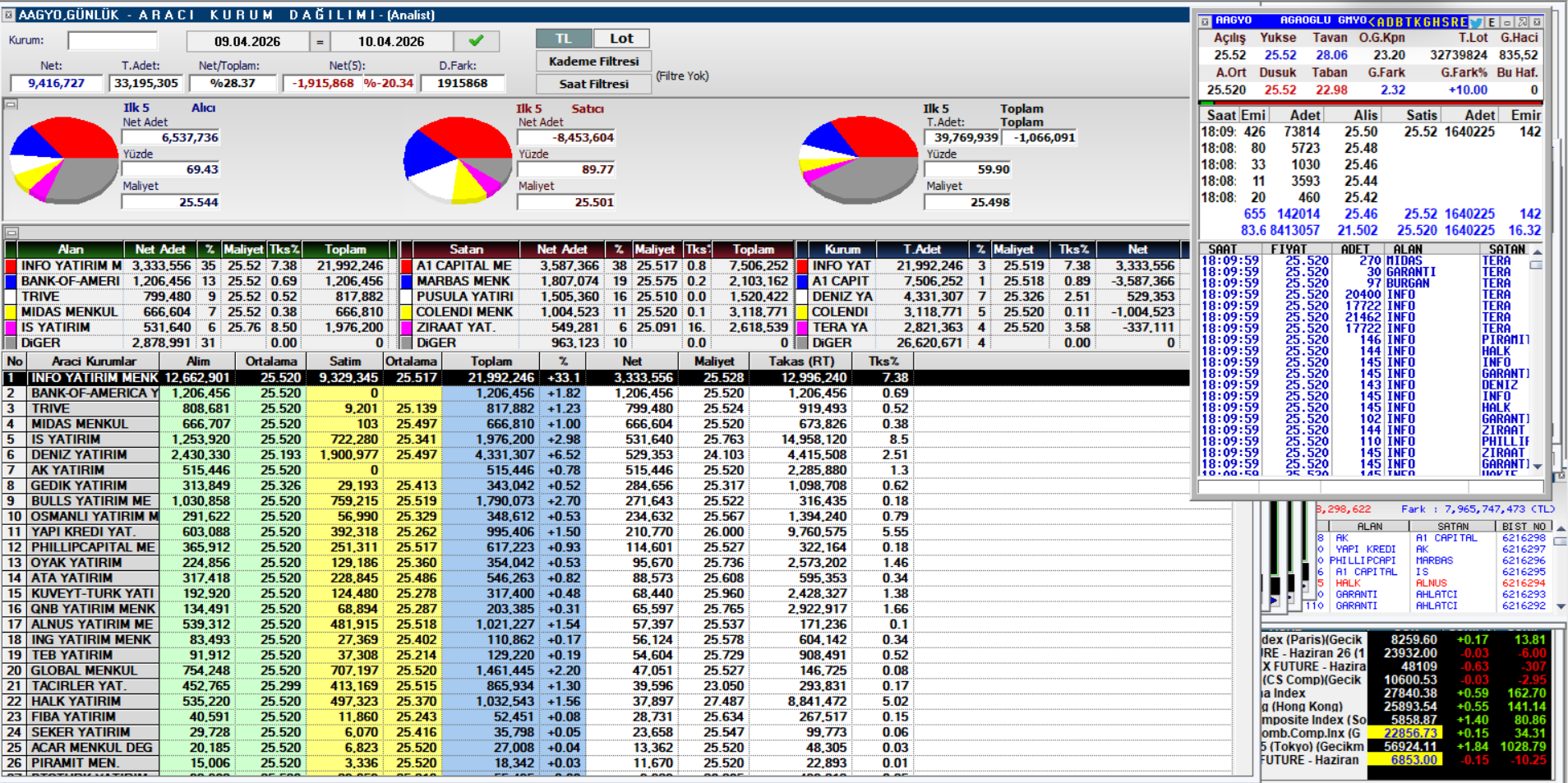Image resolution: width=1568 pixels, height=783 pixels.
Task: Click the yellow back arrow in AAGYO title bar
Action: pyautogui.click(x=1372, y=22)
